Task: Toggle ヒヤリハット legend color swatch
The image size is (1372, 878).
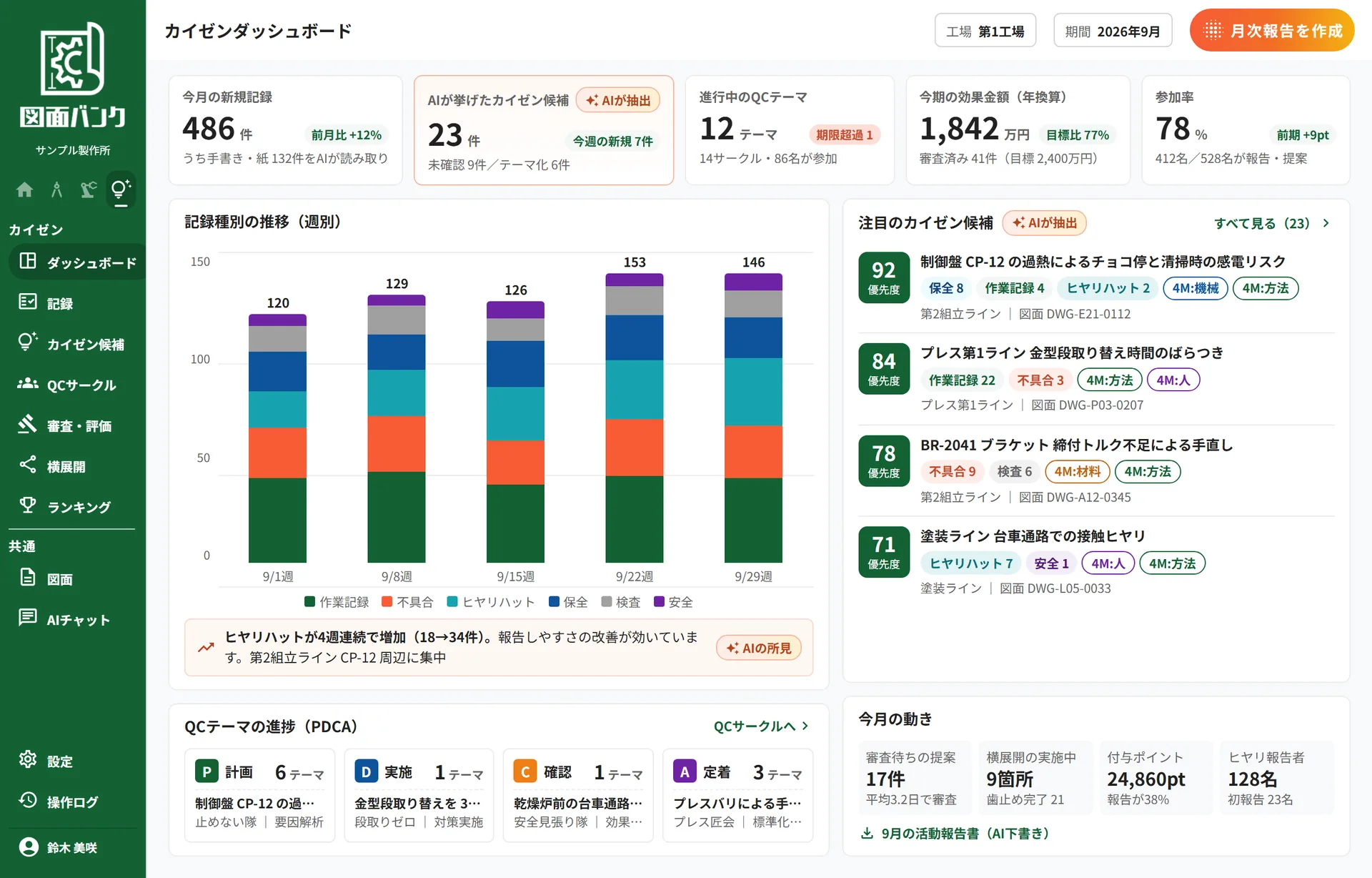Action: [452, 601]
